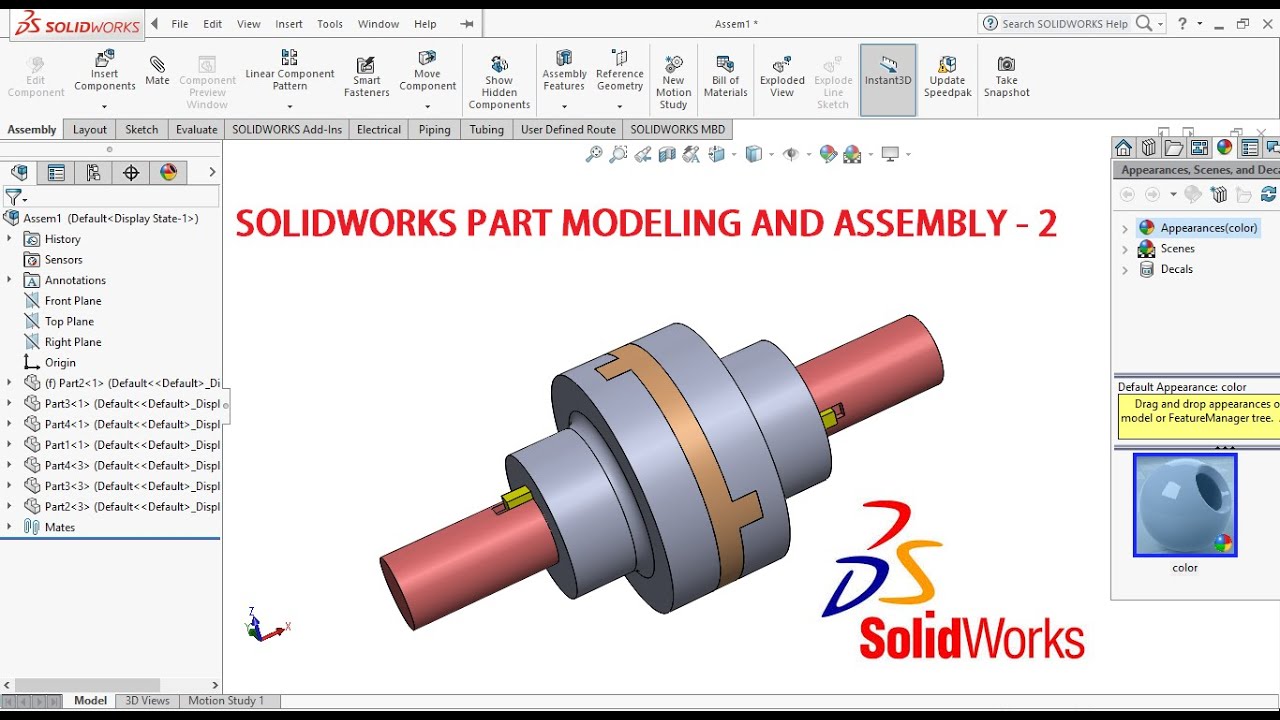
Task: Toggle the Instant3D button
Action: click(888, 80)
